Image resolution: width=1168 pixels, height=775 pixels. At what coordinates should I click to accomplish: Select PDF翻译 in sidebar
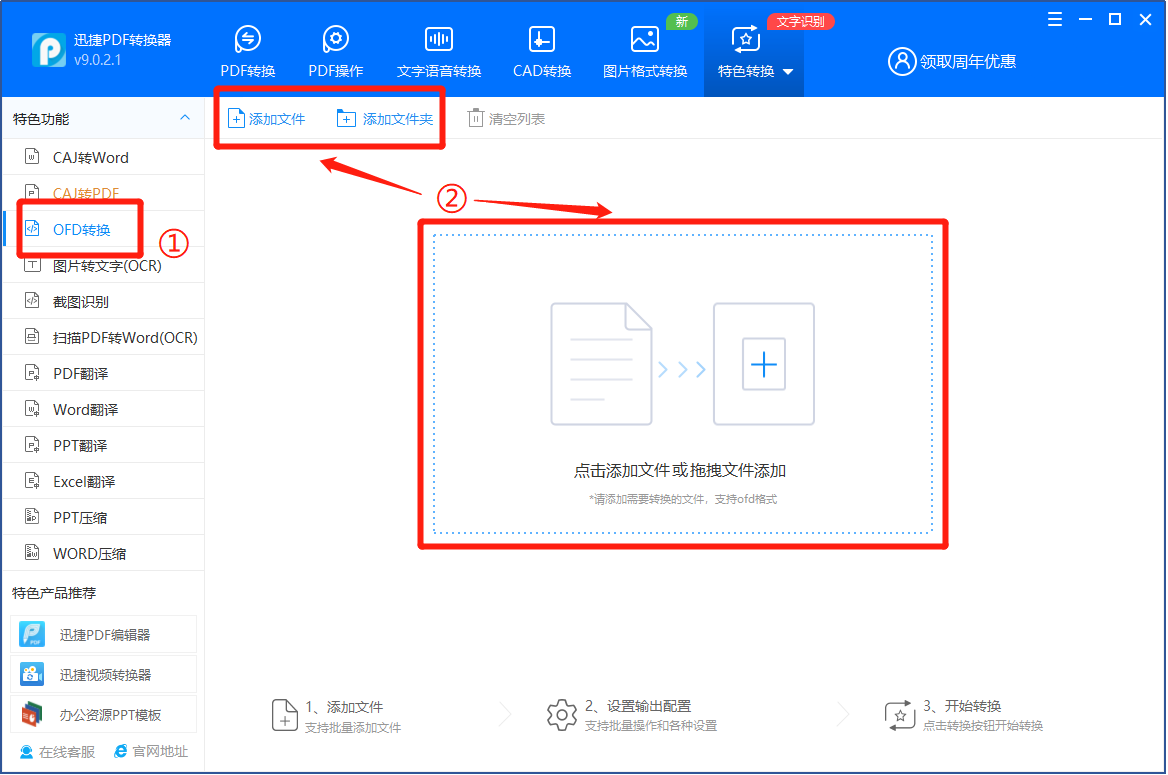click(104, 373)
